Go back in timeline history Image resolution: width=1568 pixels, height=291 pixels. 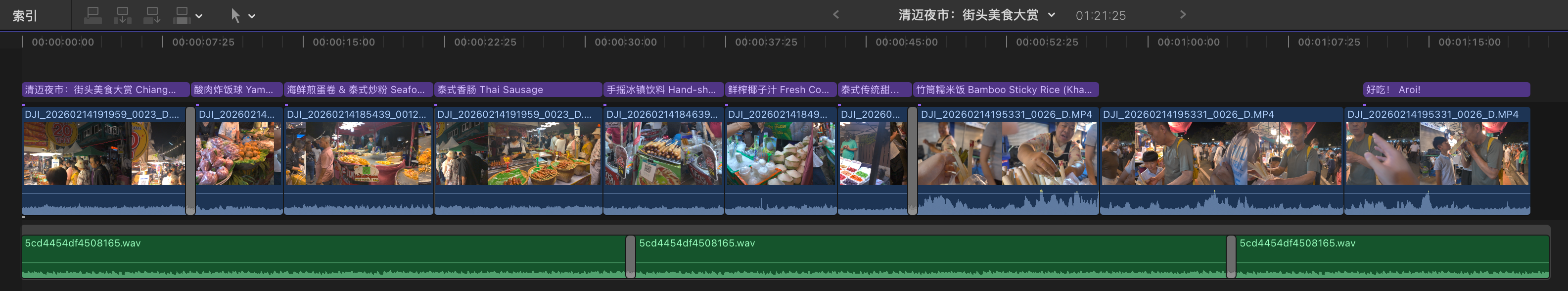click(x=836, y=15)
